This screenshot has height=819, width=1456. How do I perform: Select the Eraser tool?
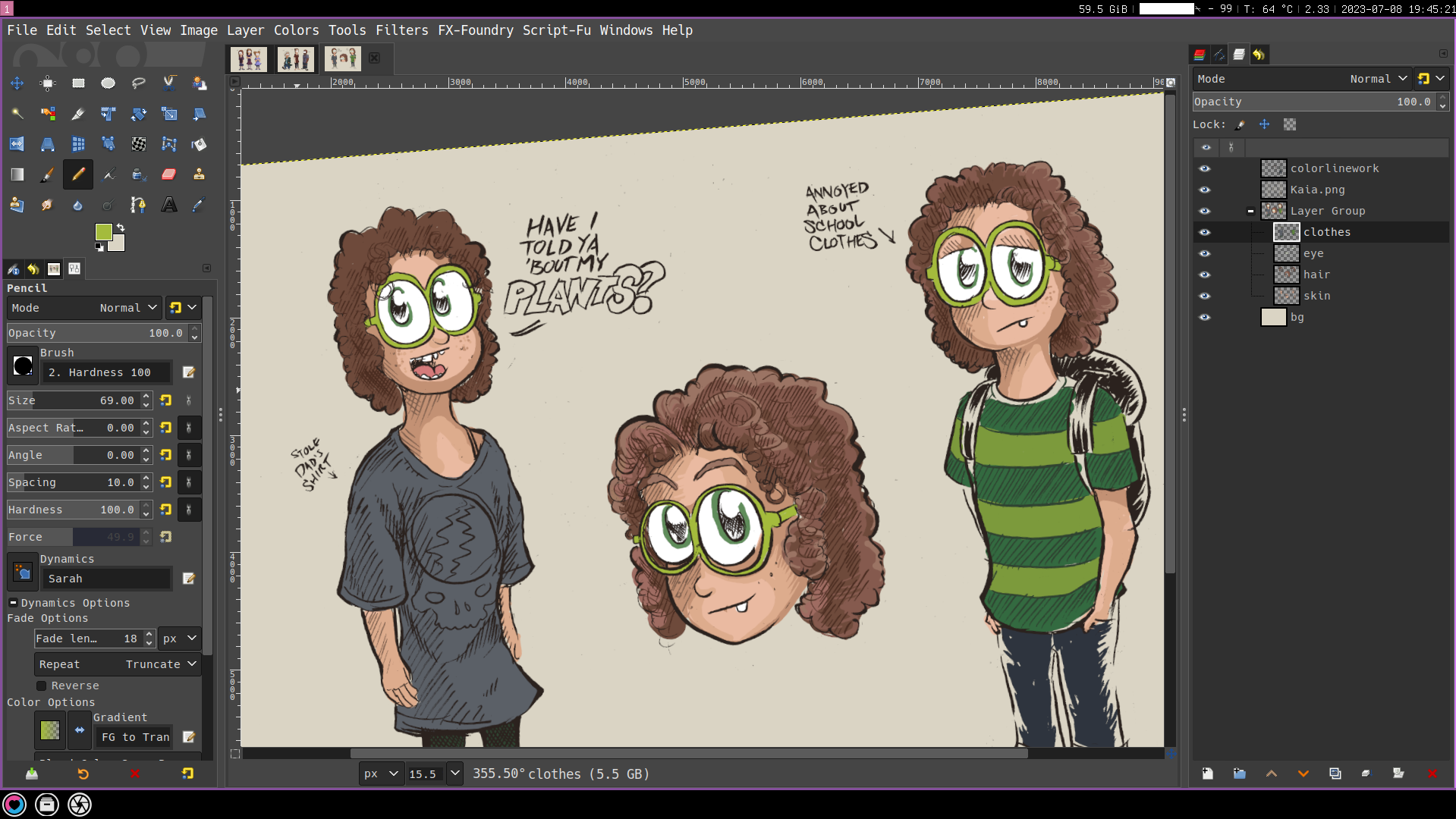coord(168,174)
